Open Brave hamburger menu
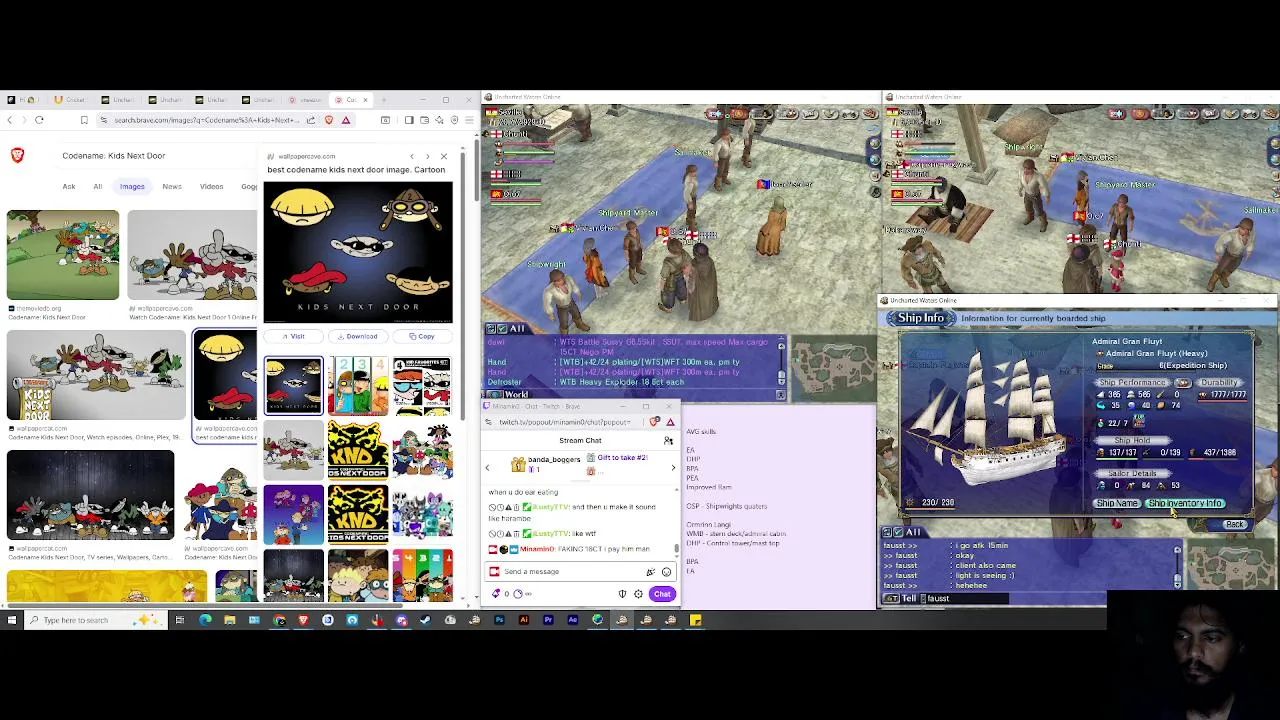 tap(469, 120)
